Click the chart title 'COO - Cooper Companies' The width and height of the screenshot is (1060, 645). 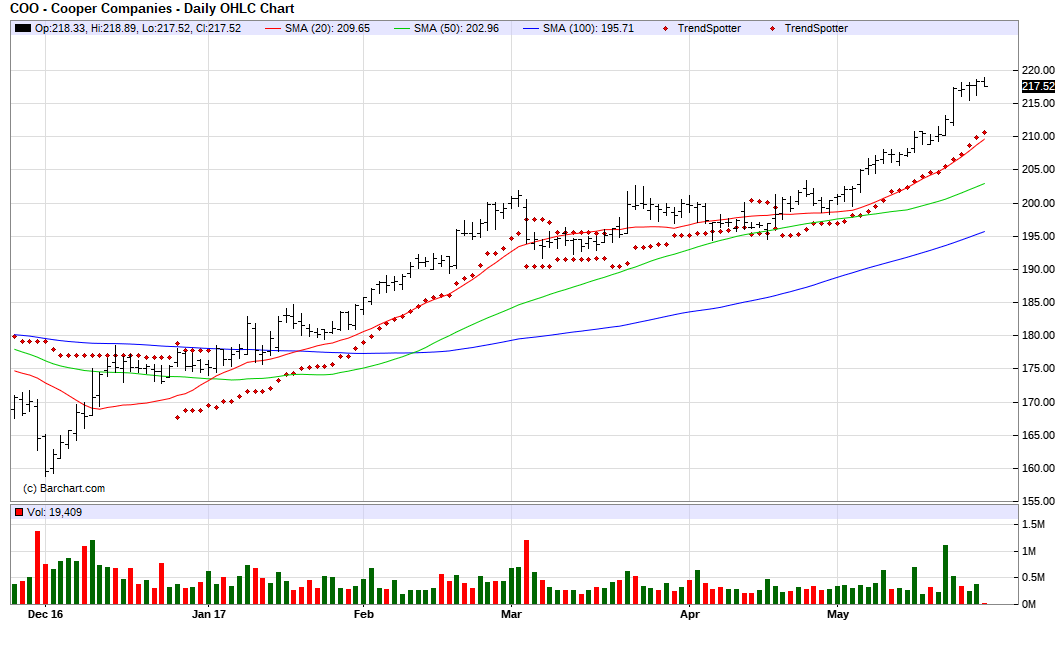[91, 9]
